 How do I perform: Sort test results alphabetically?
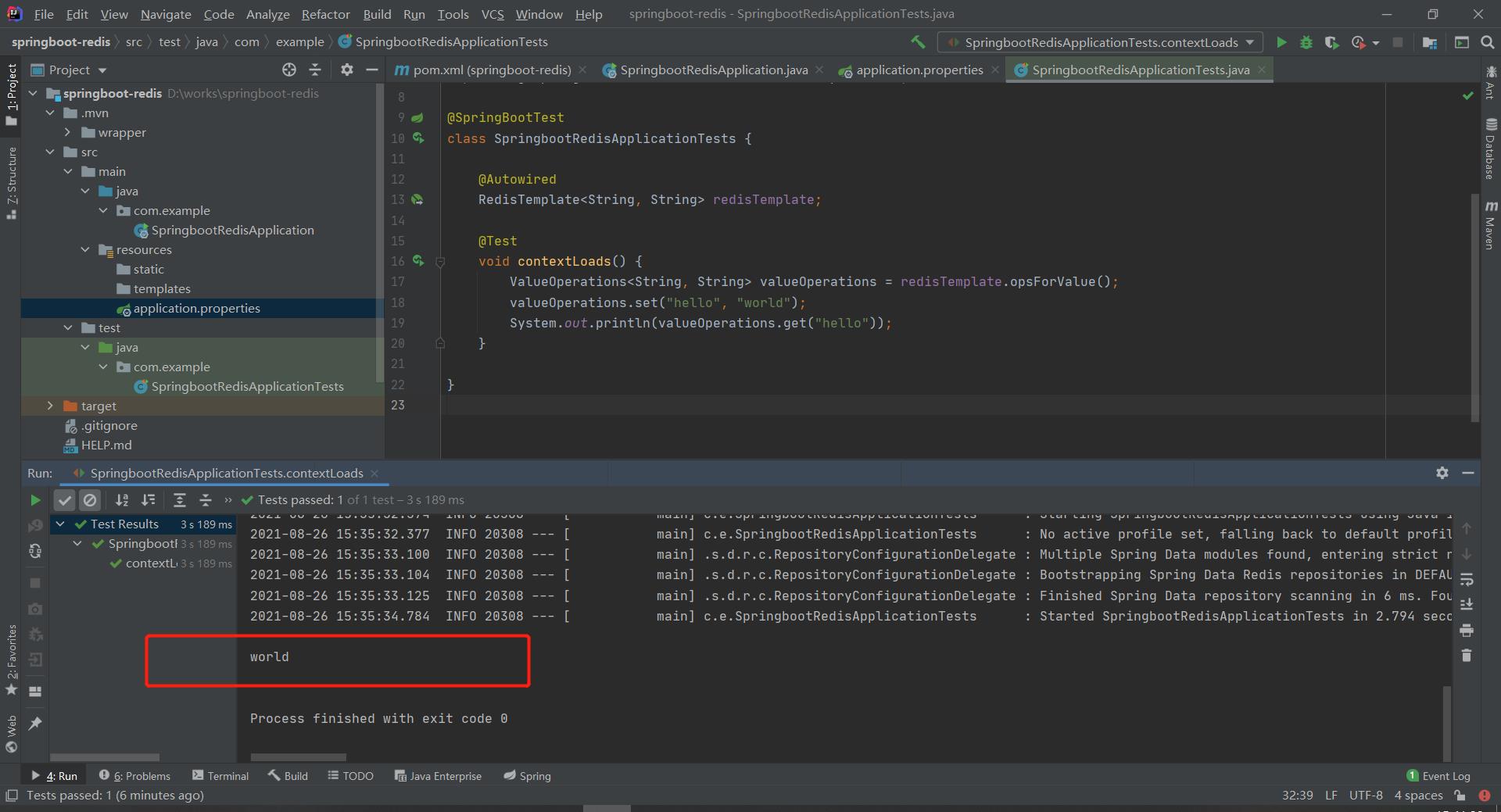pyautogui.click(x=122, y=499)
